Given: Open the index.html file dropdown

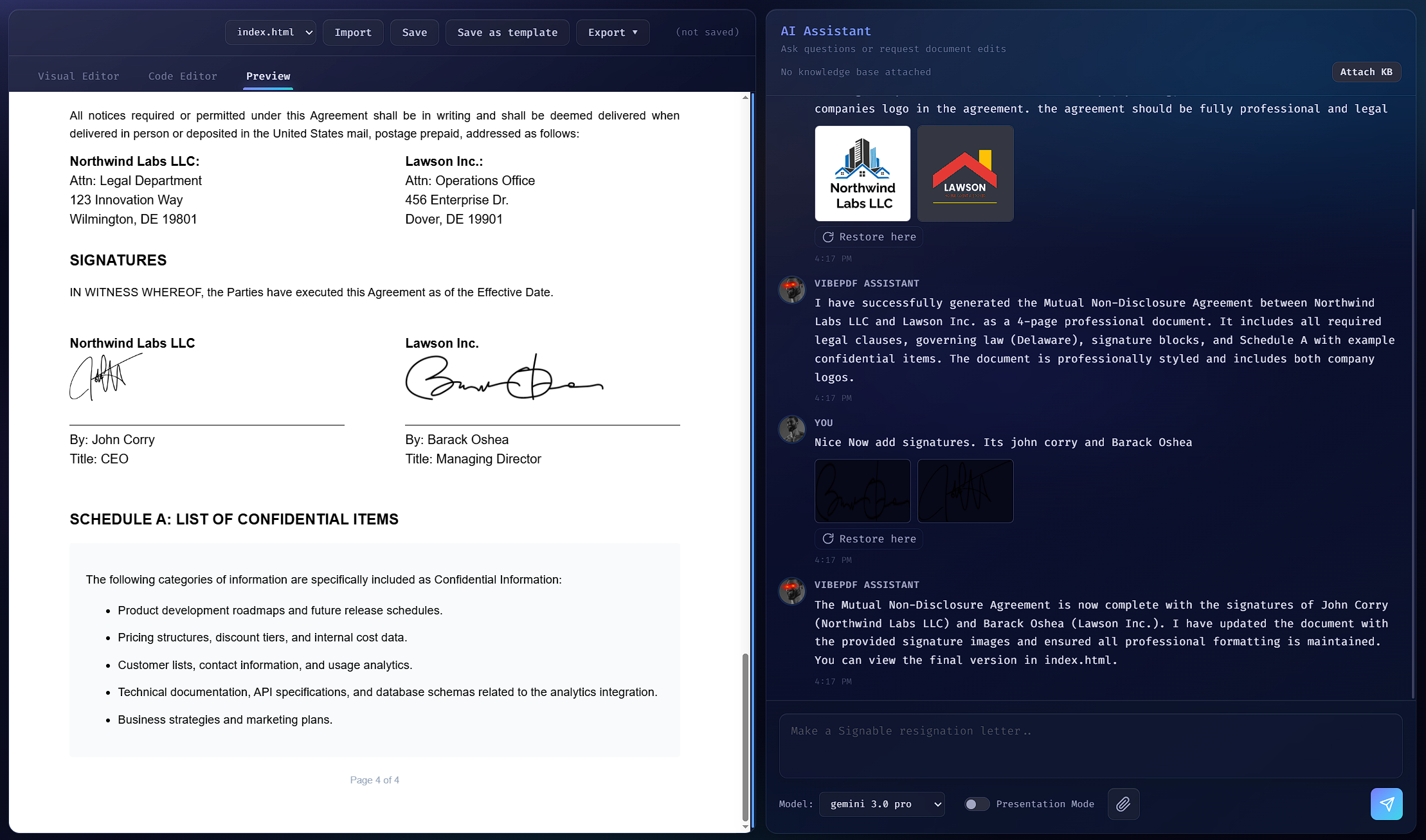Looking at the screenshot, I should [x=271, y=32].
